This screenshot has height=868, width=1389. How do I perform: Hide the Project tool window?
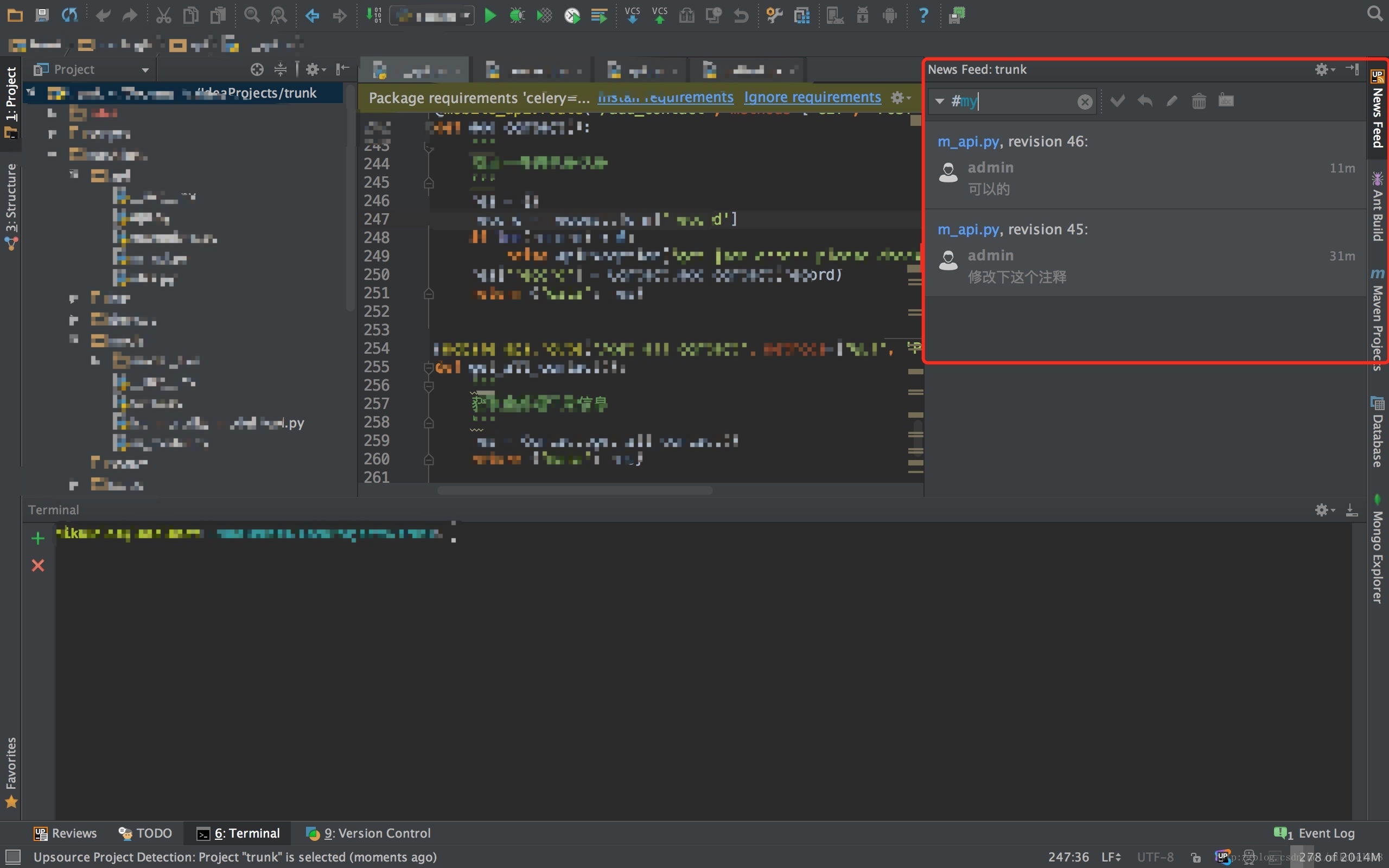click(343, 69)
